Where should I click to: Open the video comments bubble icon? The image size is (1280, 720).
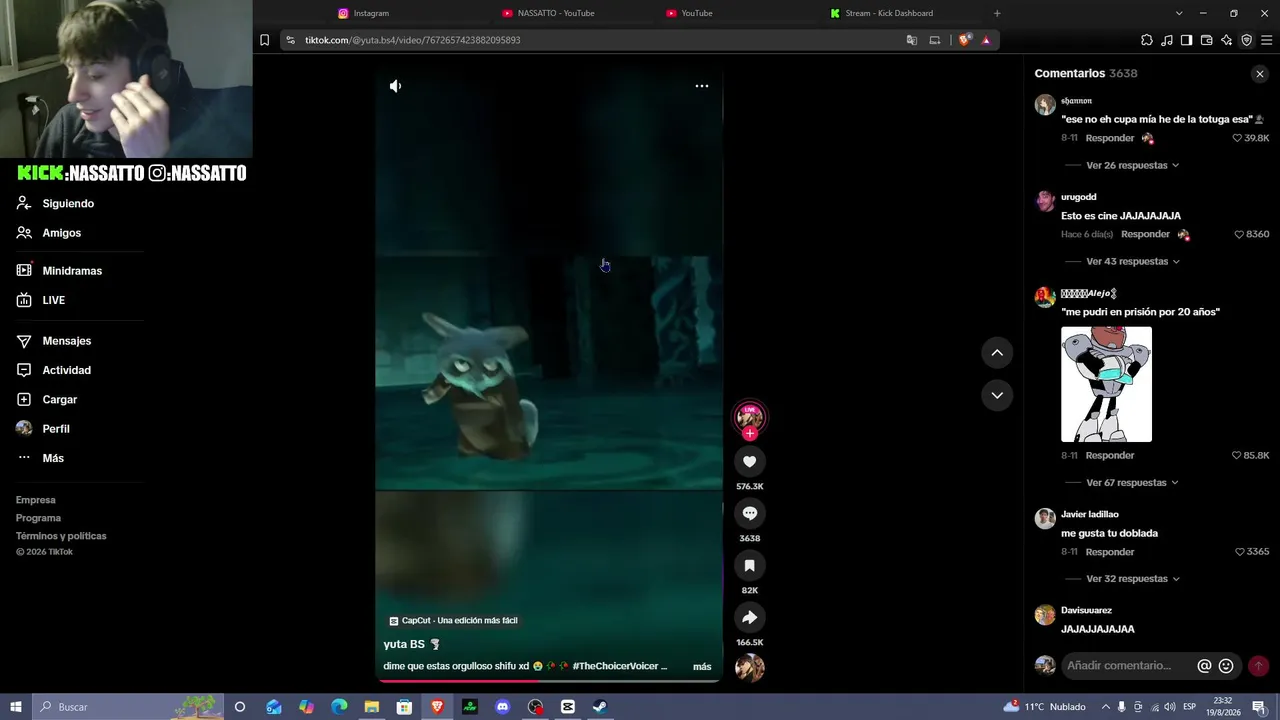pyautogui.click(x=750, y=513)
